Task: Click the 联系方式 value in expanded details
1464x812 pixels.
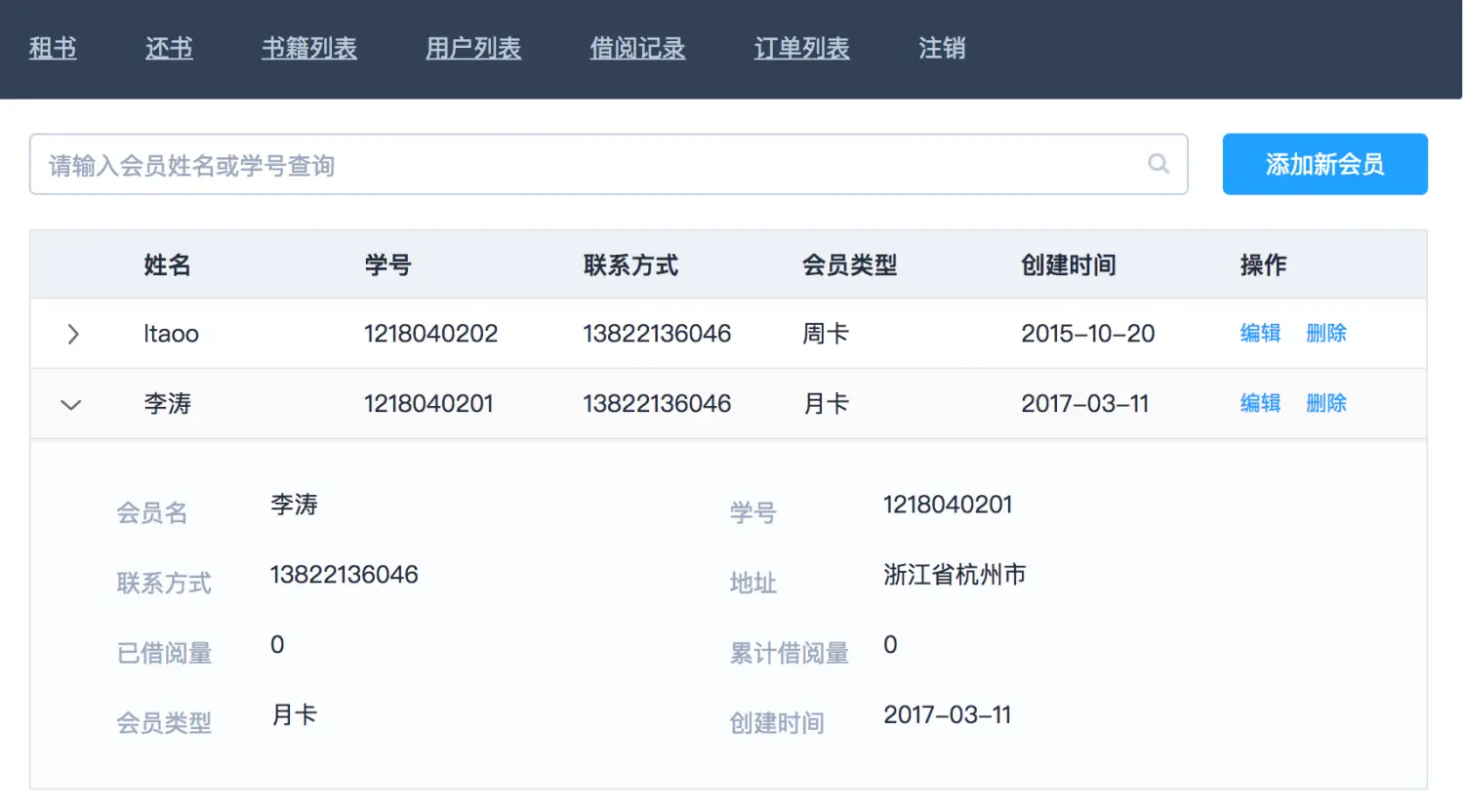Action: pyautogui.click(x=344, y=575)
